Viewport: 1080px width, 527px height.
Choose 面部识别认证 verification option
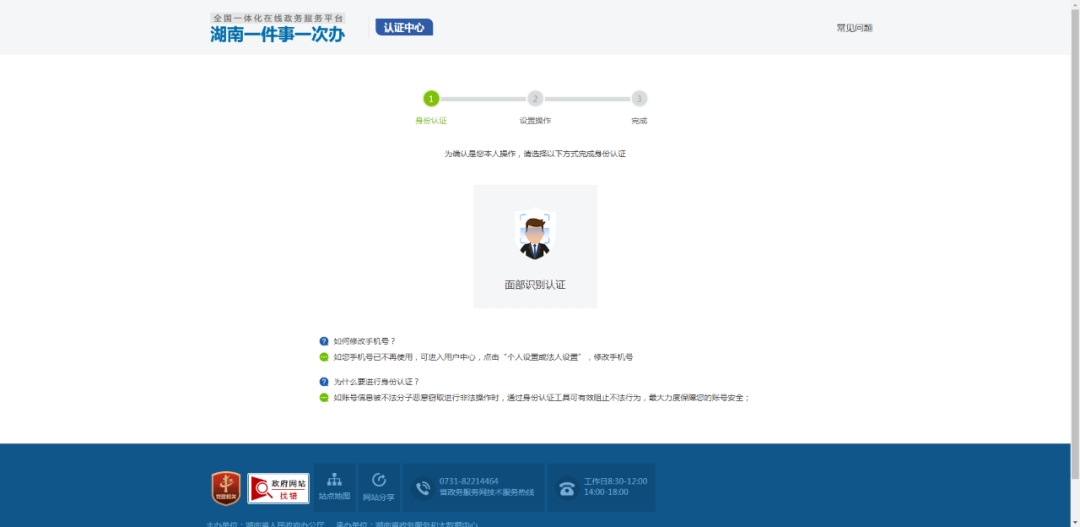pyautogui.click(x=535, y=285)
